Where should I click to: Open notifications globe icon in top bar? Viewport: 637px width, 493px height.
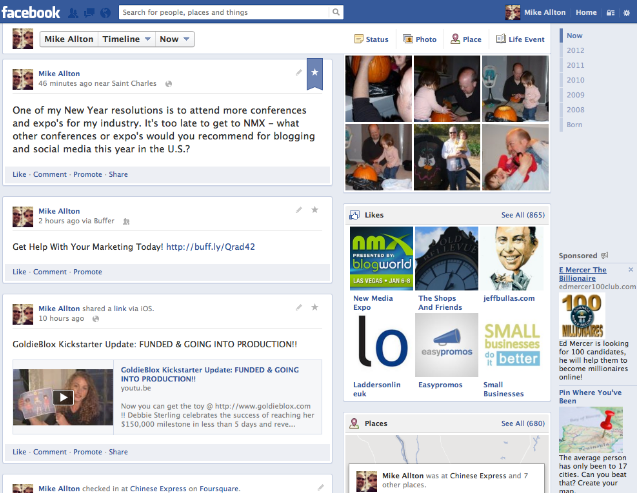point(105,13)
